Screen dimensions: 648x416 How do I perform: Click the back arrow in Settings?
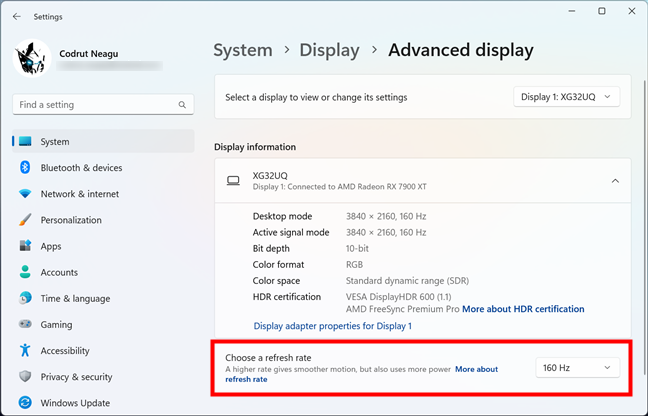(17, 17)
